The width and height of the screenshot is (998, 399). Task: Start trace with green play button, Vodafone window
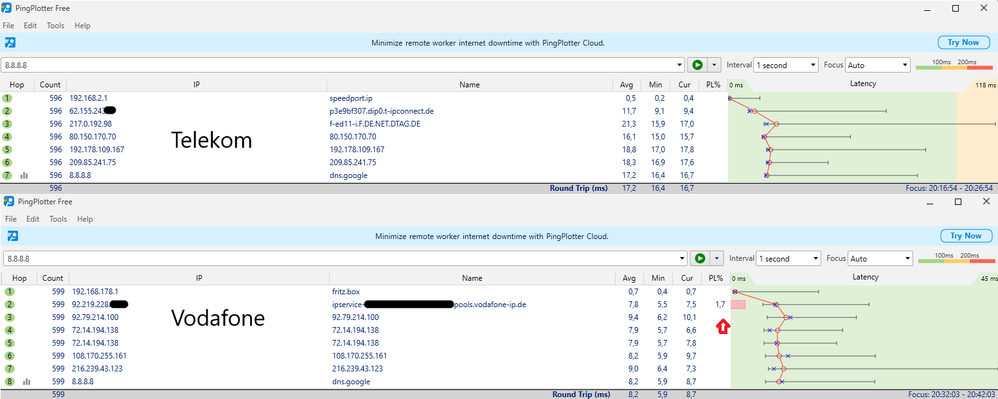pos(700,258)
